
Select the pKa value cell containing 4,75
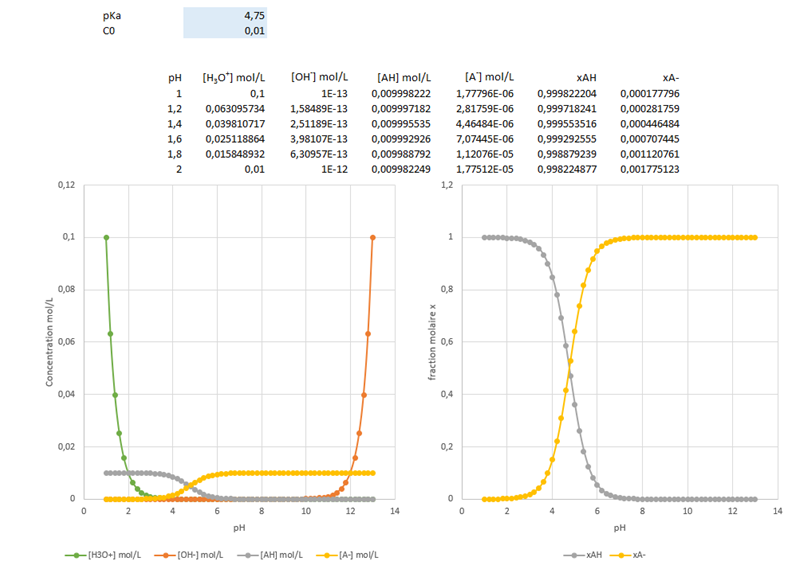tap(225, 16)
